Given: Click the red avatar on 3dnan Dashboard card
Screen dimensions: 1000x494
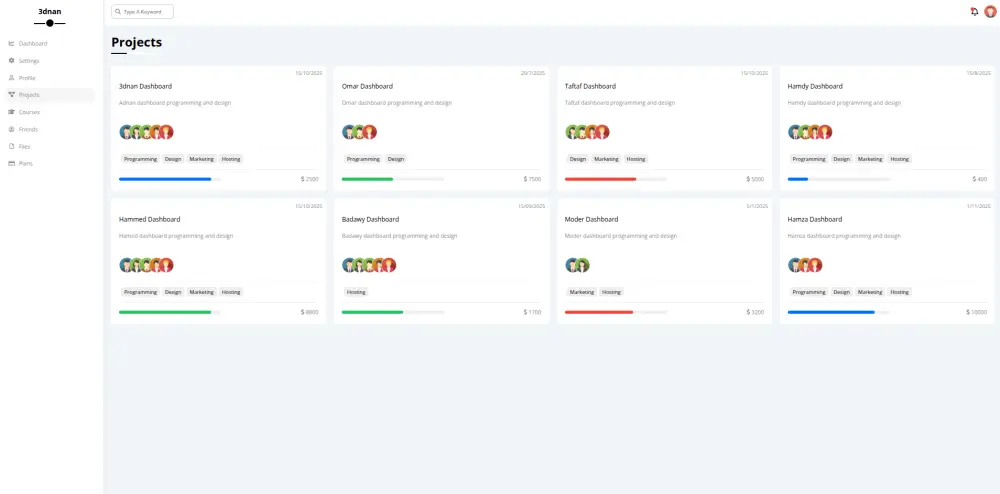Looking at the screenshot, I should [x=166, y=132].
